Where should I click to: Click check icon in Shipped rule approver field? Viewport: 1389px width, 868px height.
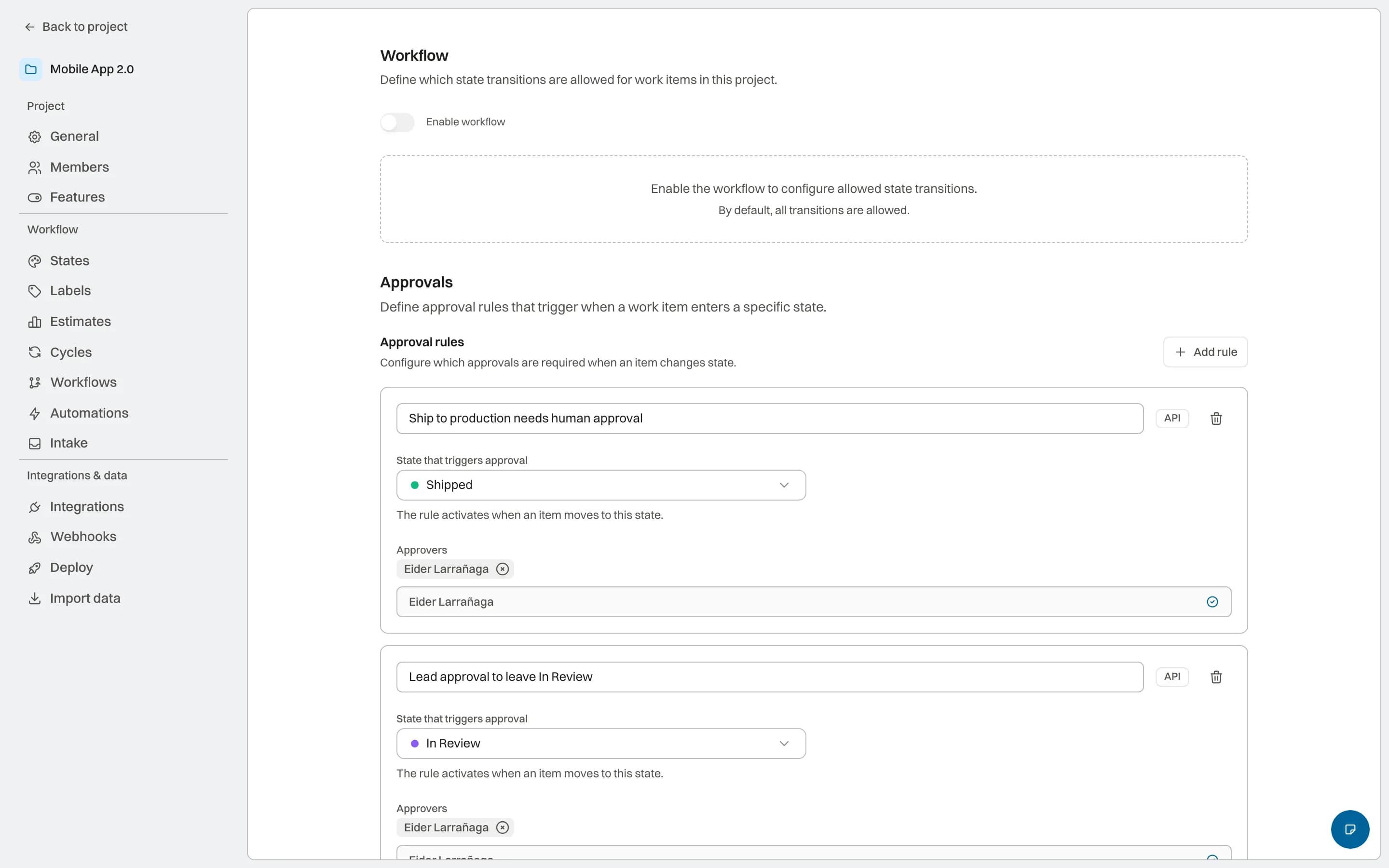click(1212, 602)
